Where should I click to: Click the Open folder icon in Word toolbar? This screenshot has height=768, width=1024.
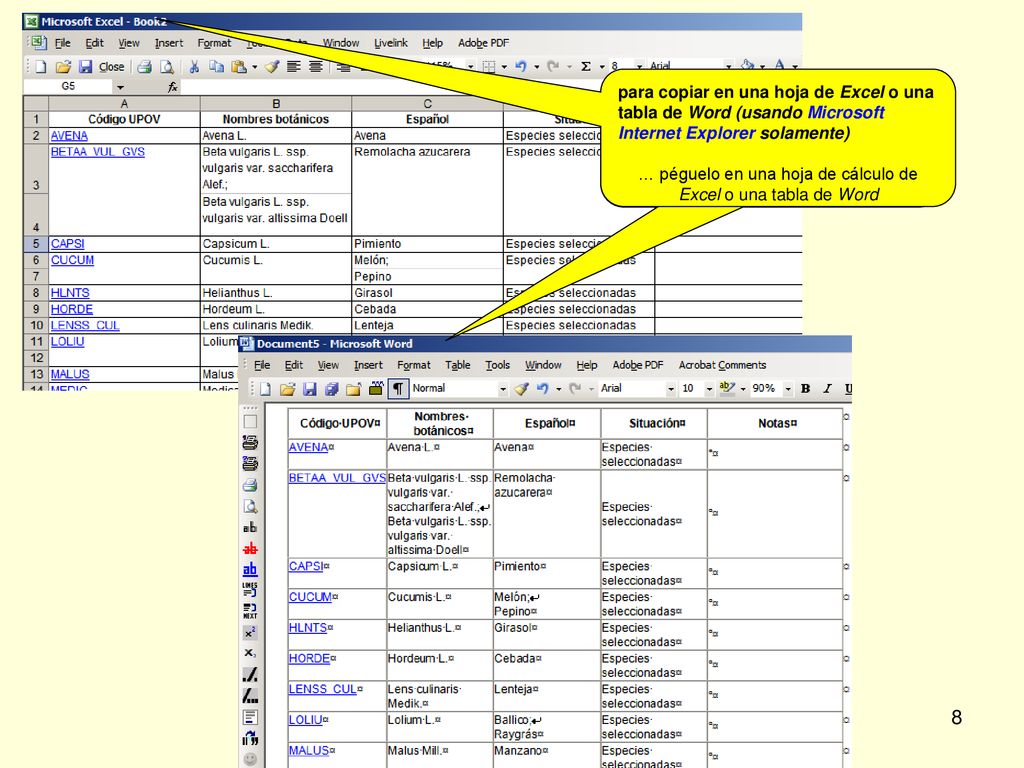287,389
